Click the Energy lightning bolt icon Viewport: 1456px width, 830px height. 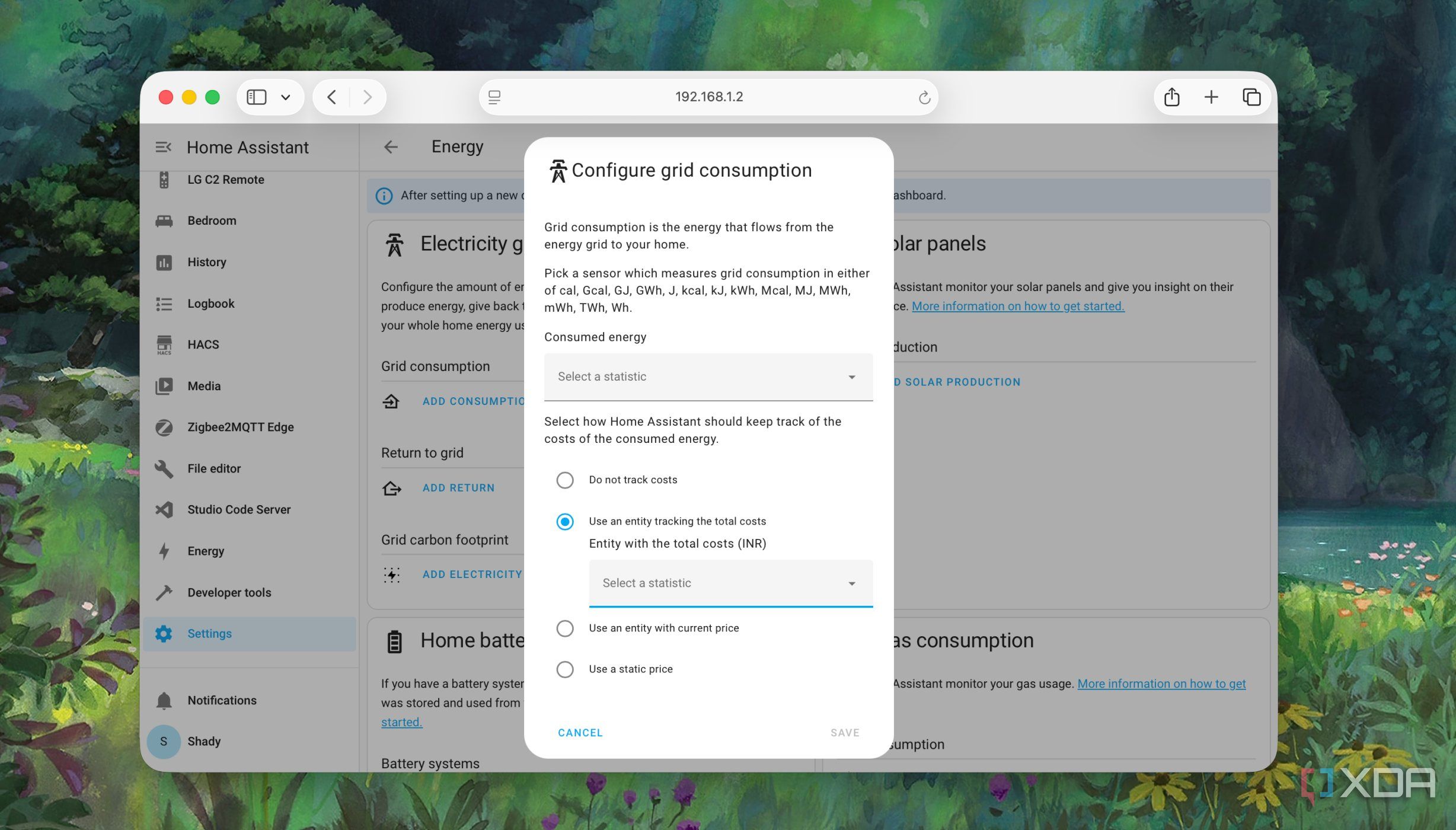point(164,551)
